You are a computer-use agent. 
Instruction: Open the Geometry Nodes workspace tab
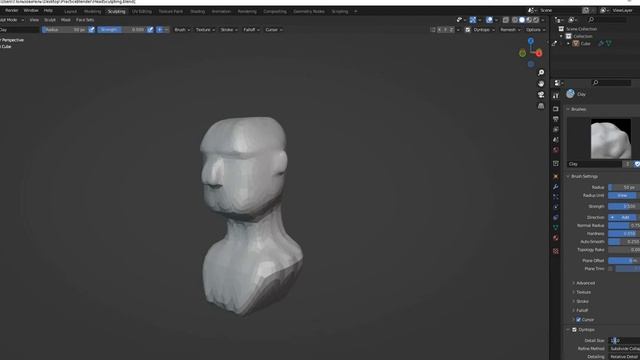click(309, 11)
